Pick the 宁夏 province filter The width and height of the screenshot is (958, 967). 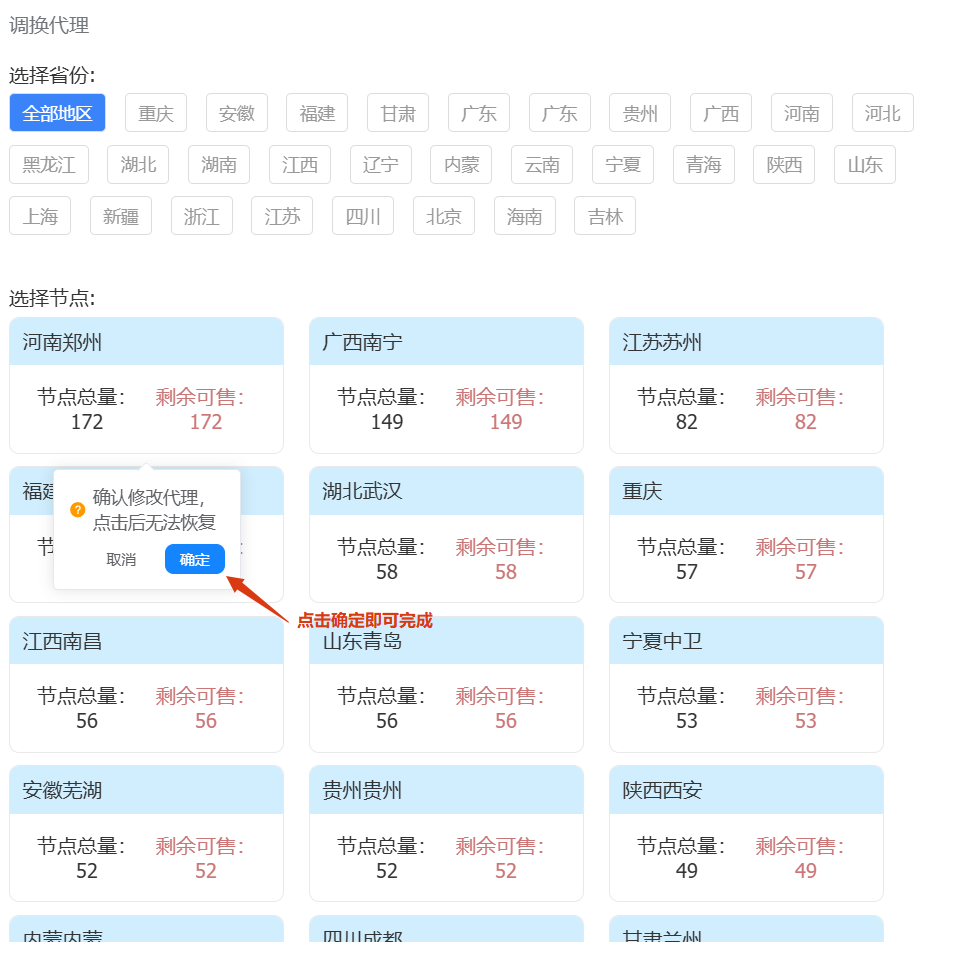pos(623,165)
